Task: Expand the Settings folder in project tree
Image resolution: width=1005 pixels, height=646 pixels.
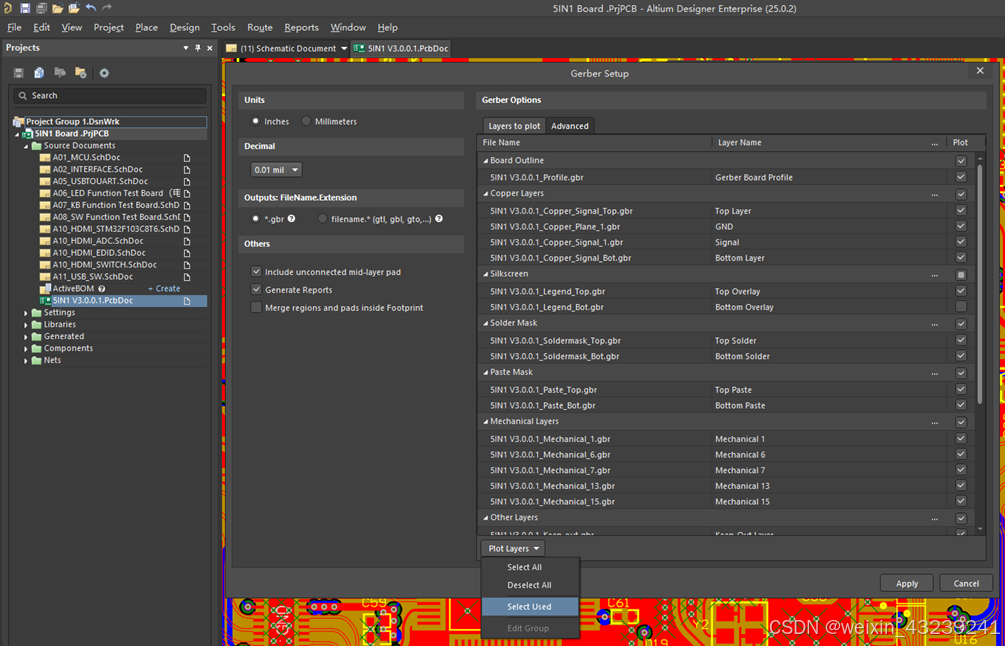Action: (26, 313)
